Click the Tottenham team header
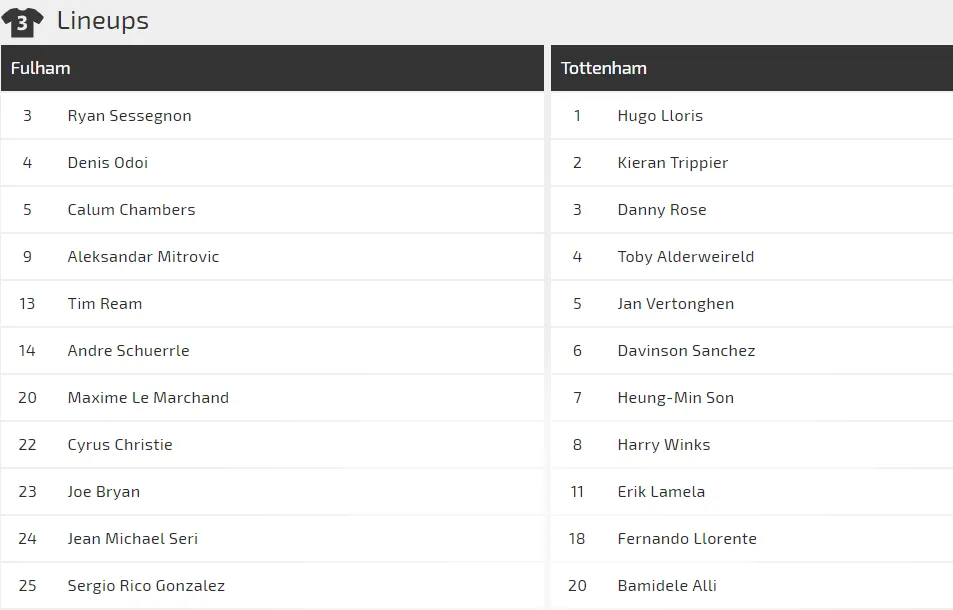Screen dimensions: 953x610 [604, 68]
